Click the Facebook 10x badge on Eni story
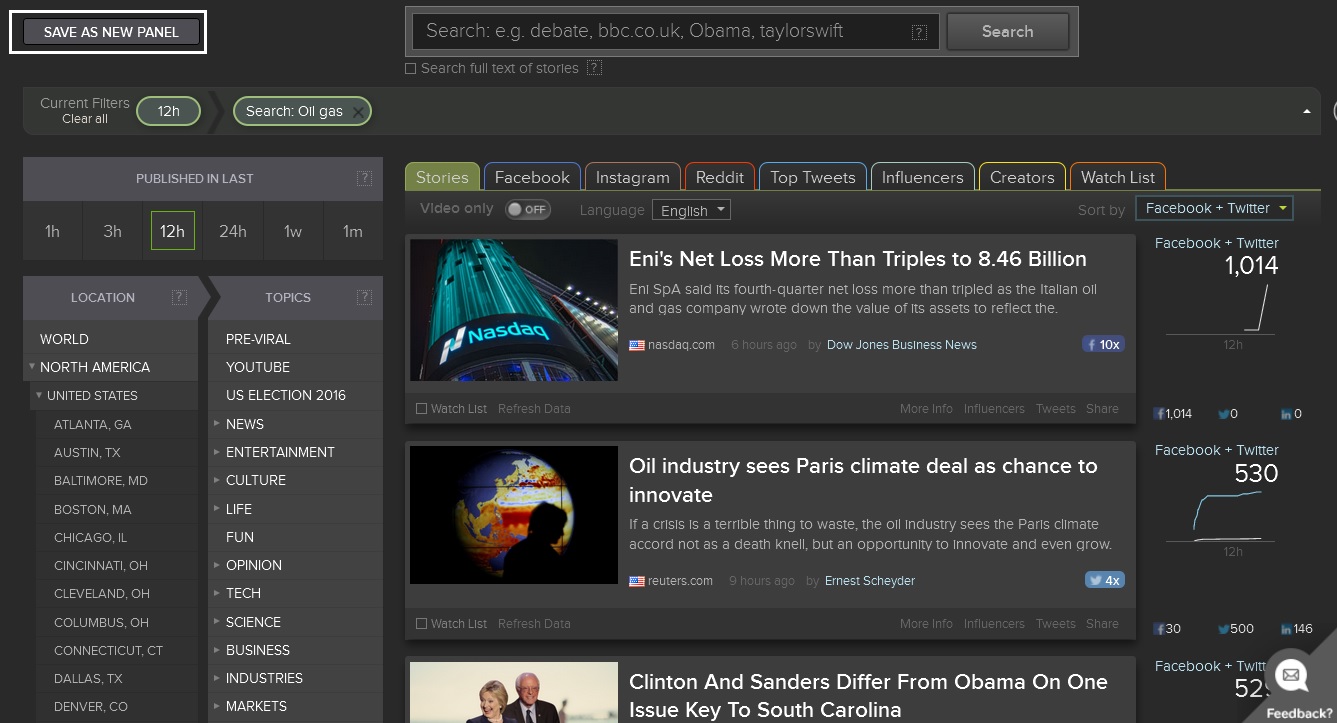This screenshot has height=723, width=1337. (x=1103, y=344)
